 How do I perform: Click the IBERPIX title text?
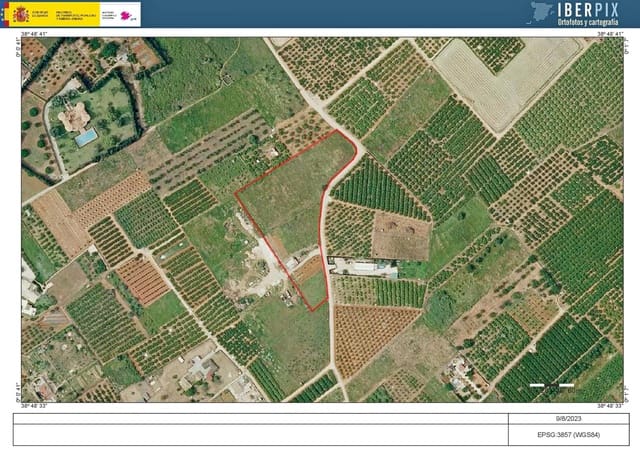pos(588,10)
